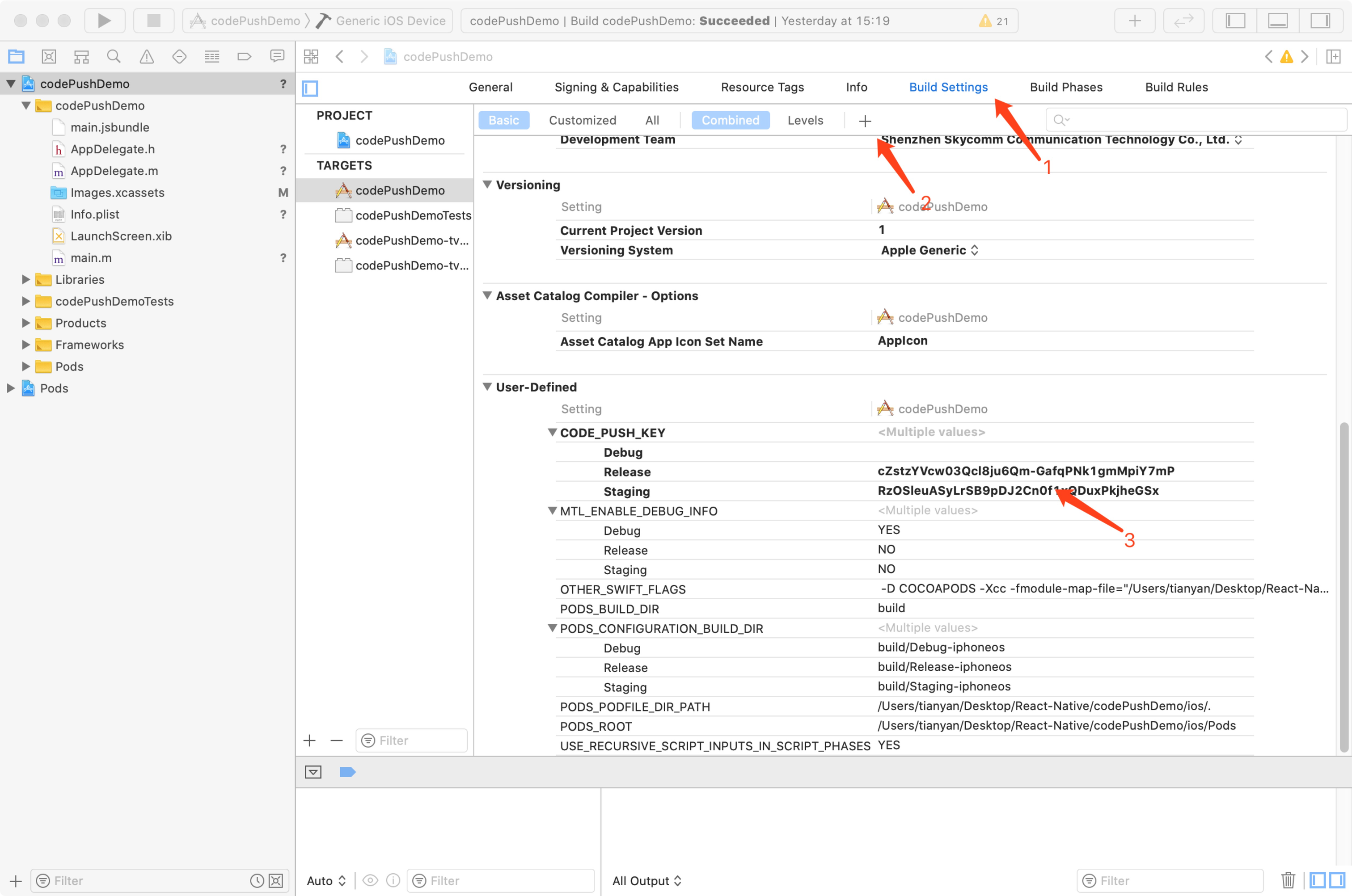
Task: Open the Find navigator magnifier icon
Action: (x=114, y=57)
